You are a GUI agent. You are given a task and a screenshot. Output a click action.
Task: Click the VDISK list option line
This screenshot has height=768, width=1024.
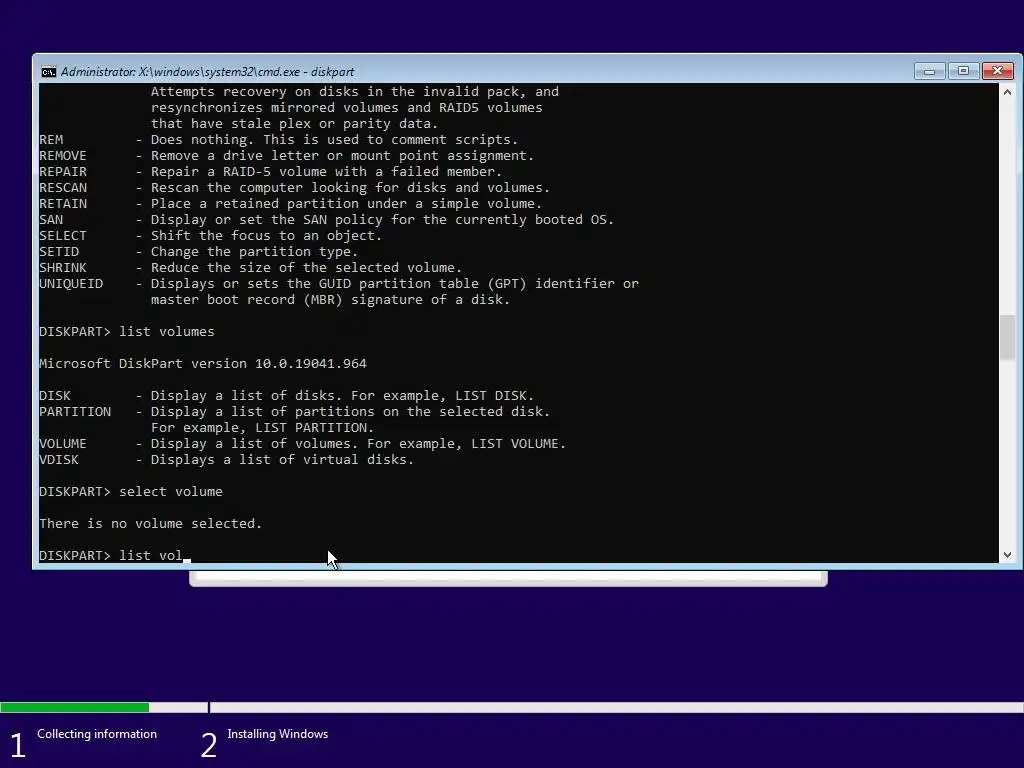coord(227,459)
